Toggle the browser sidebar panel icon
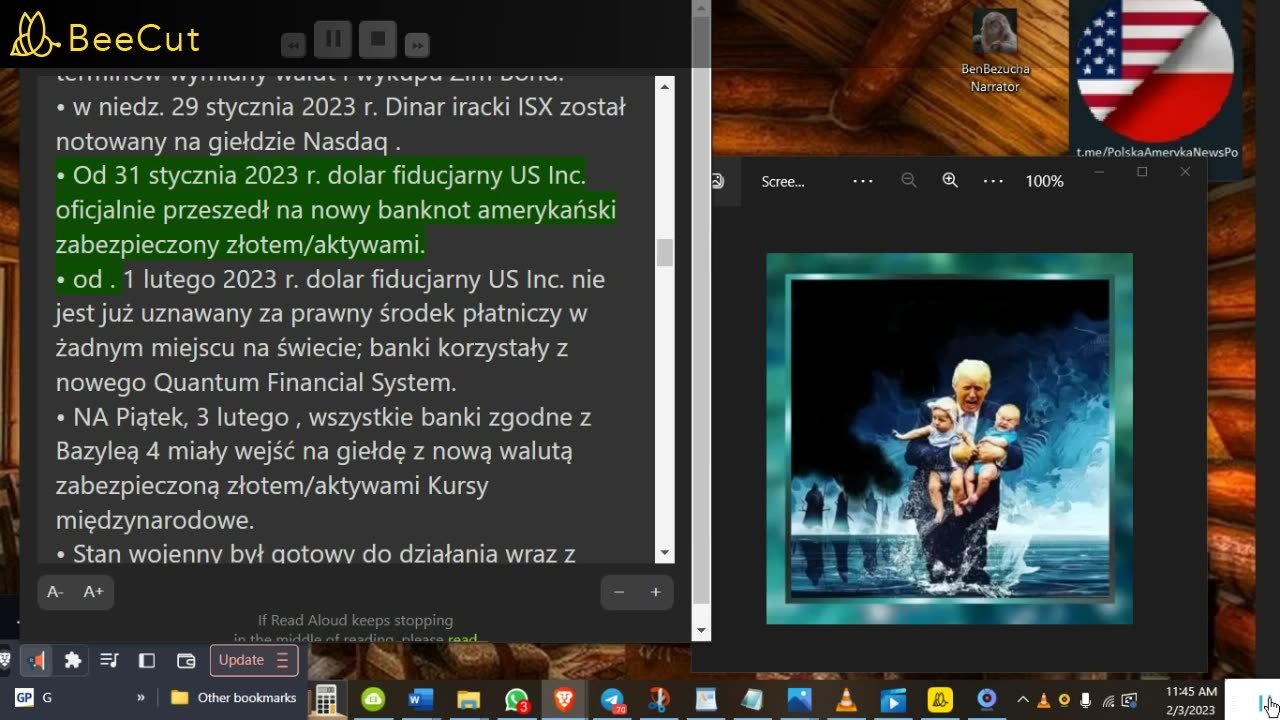Image resolution: width=1280 pixels, height=720 pixels. coord(147,660)
